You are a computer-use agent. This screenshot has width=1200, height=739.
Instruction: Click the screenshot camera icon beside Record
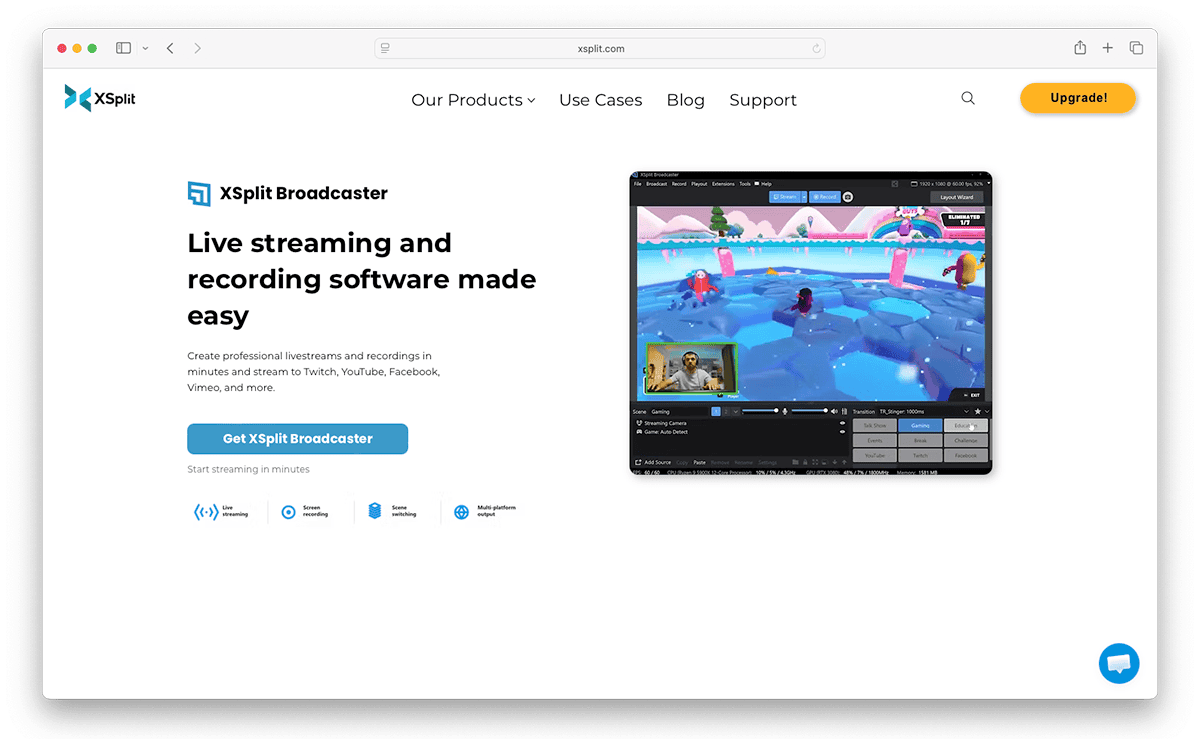pyautogui.click(x=848, y=197)
